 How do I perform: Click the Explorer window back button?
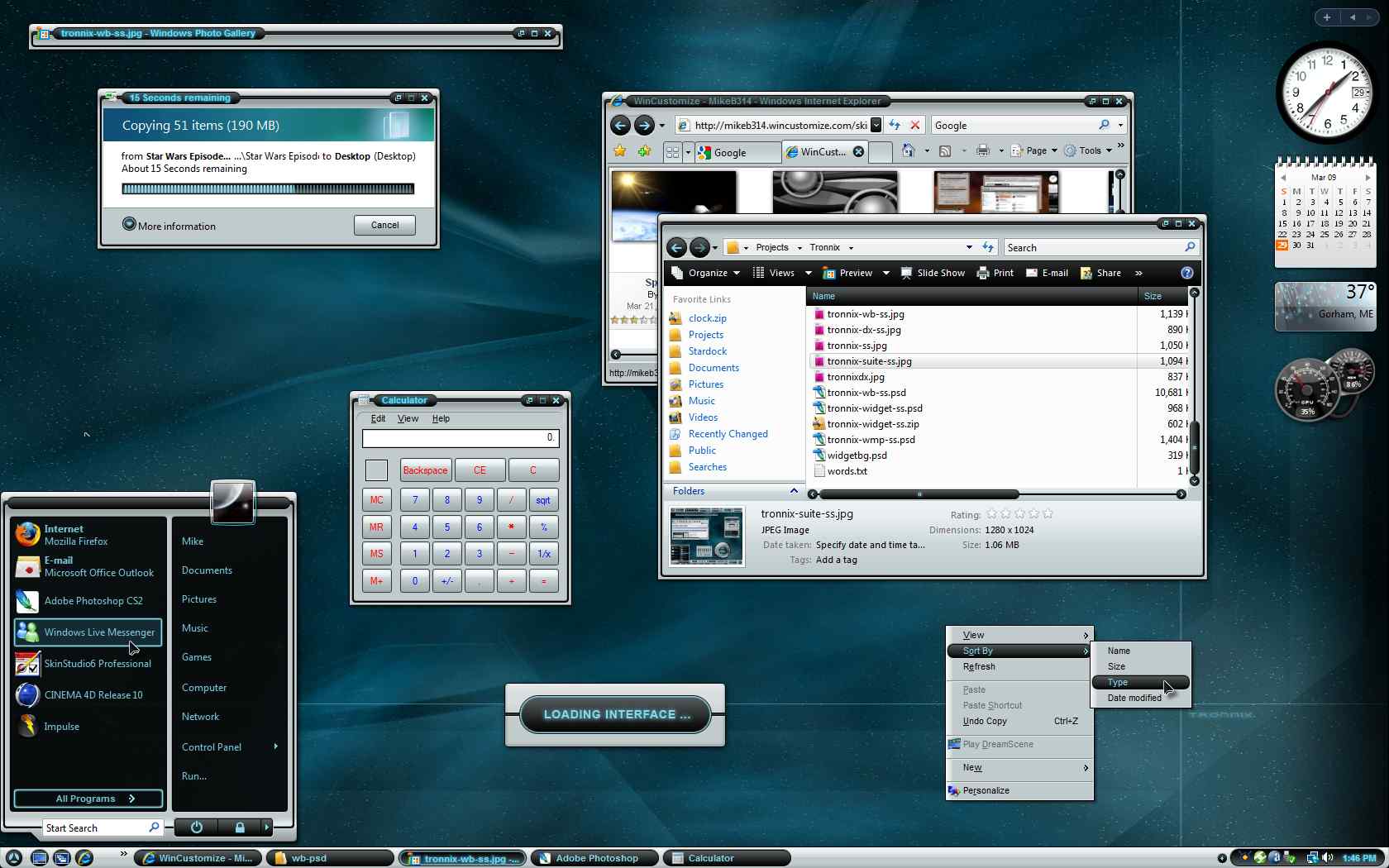coord(676,247)
